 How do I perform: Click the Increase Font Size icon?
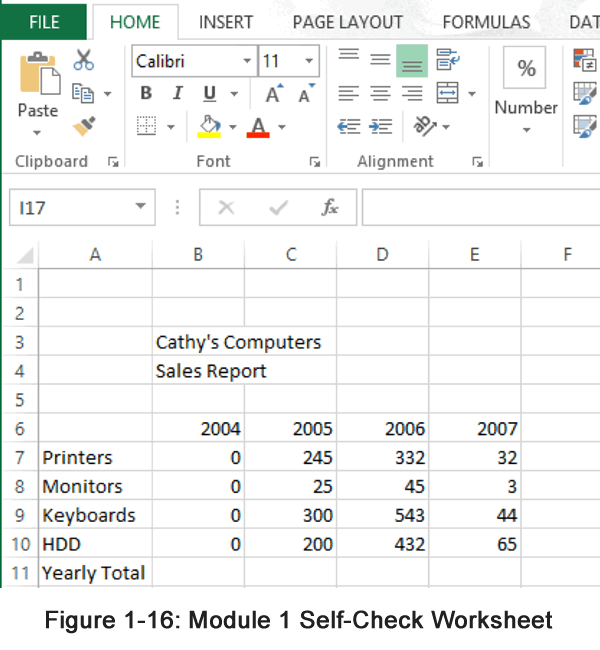[273, 94]
